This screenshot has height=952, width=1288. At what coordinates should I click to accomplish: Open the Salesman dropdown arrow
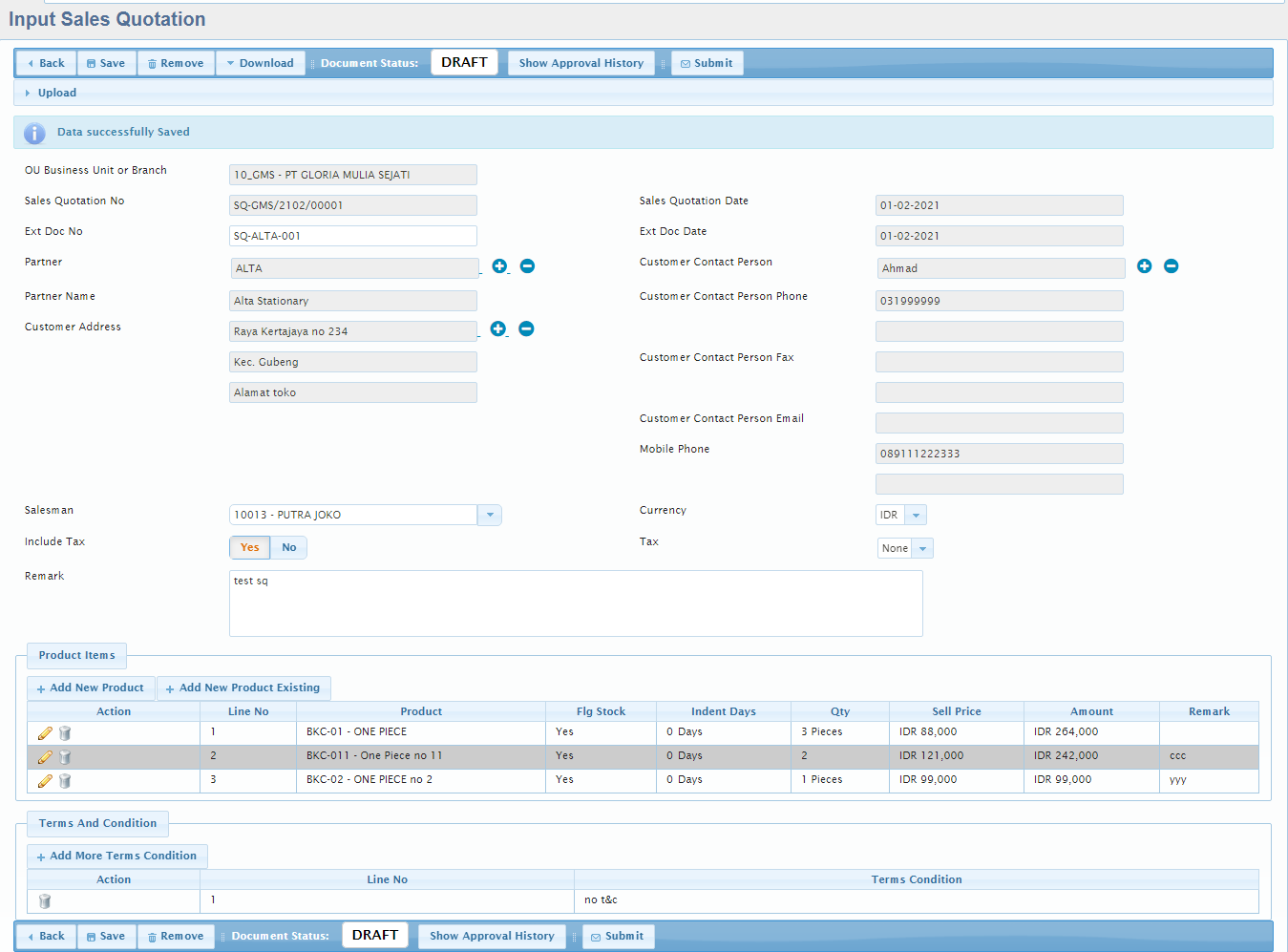coord(490,515)
